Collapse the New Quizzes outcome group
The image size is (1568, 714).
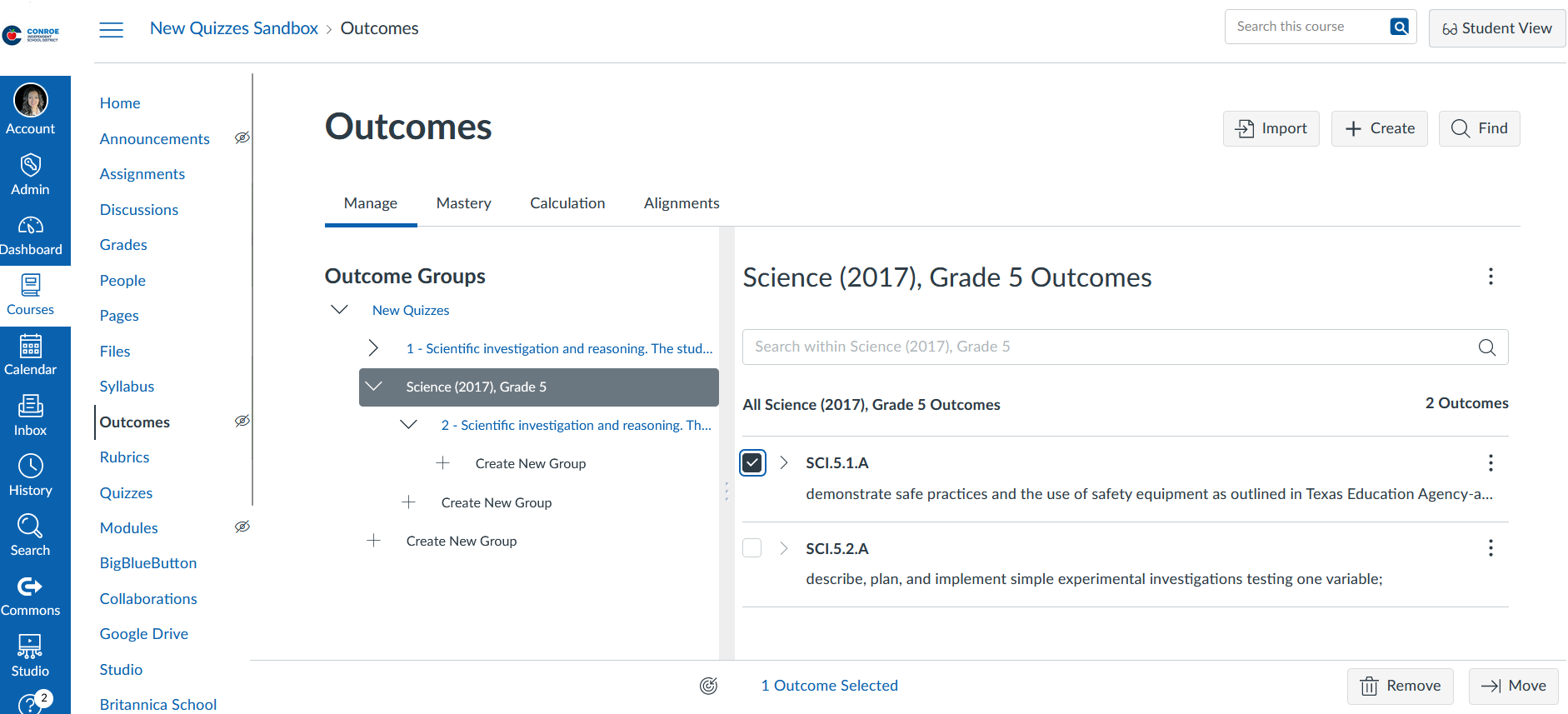coord(339,310)
